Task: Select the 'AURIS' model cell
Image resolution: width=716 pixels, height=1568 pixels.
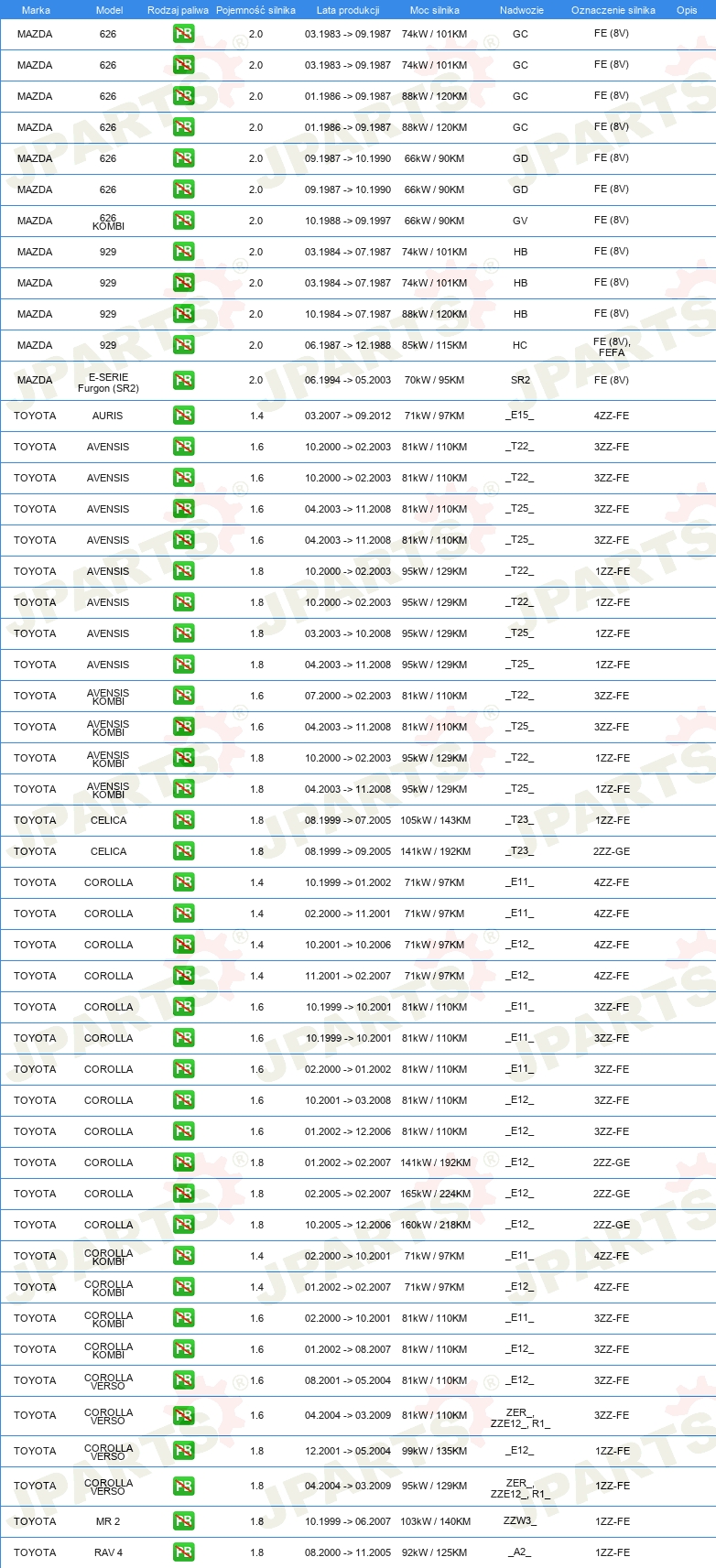Action: (x=108, y=416)
